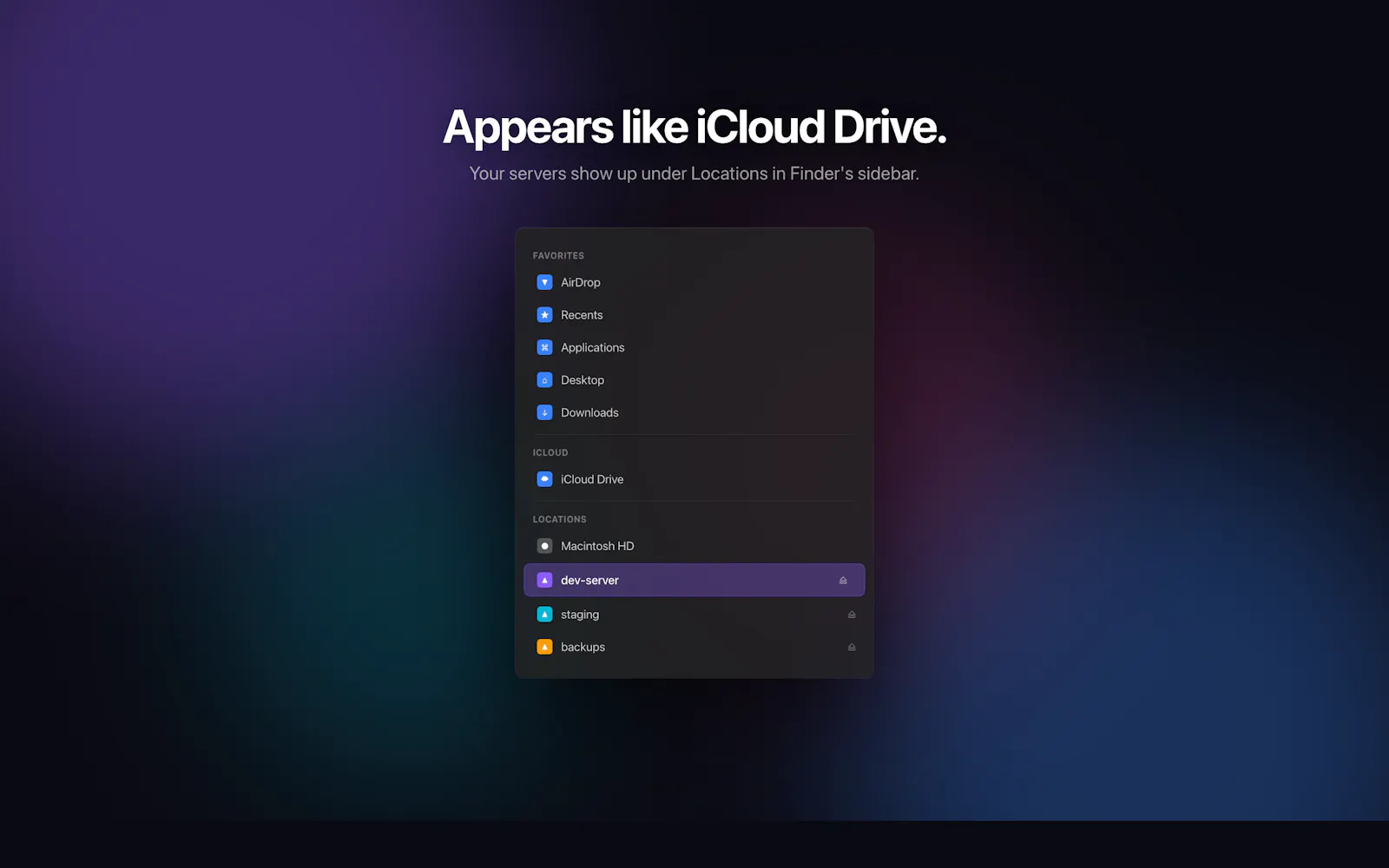
Task: Click the FAVORITES section header
Action: pyautogui.click(x=558, y=255)
